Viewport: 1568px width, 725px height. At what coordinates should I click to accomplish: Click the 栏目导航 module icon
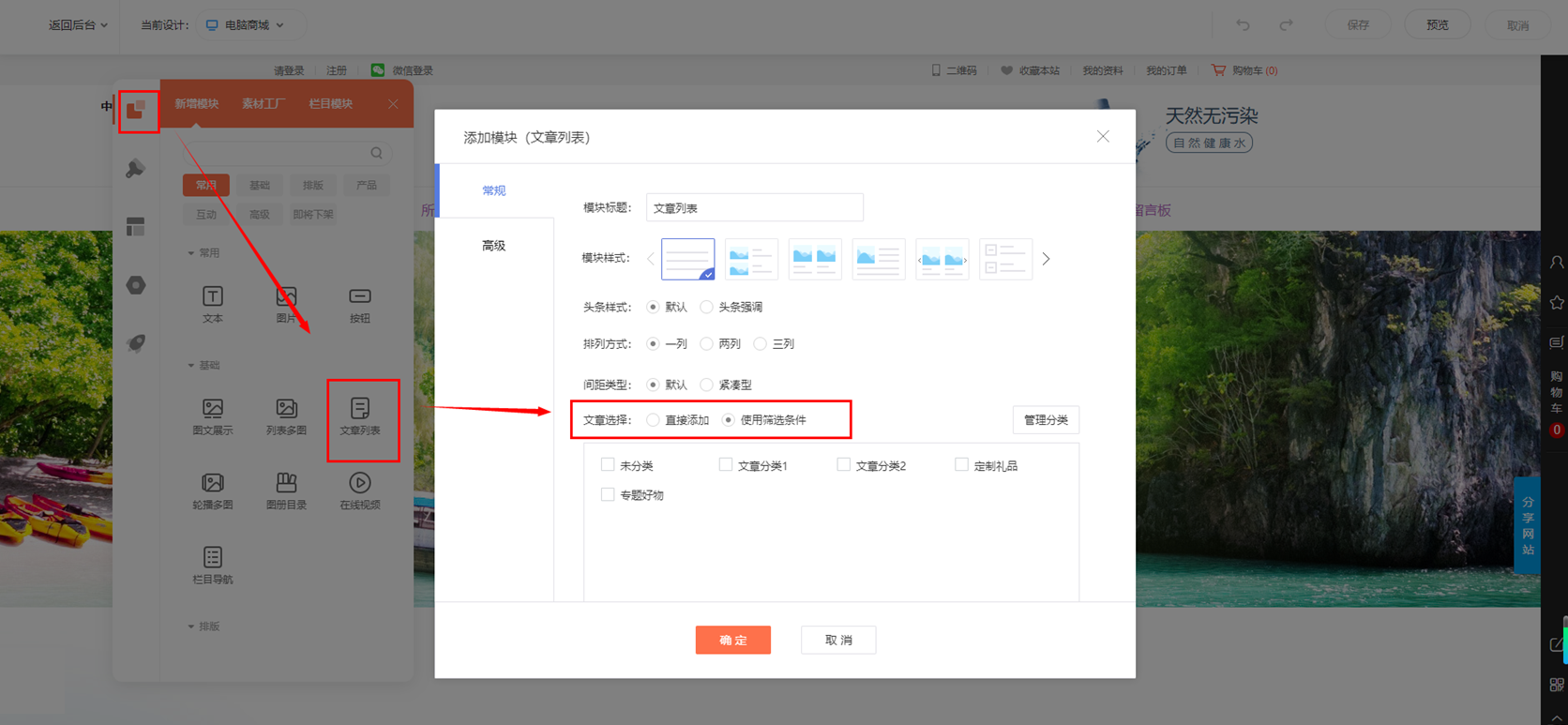pyautogui.click(x=213, y=558)
